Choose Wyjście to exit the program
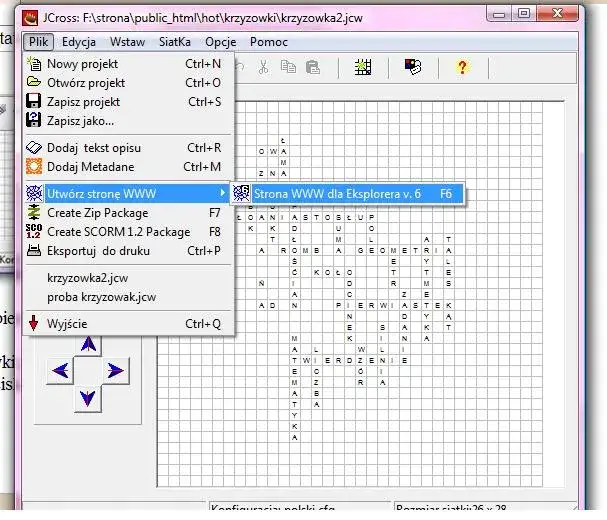This screenshot has height=520, width=607. [128, 324]
